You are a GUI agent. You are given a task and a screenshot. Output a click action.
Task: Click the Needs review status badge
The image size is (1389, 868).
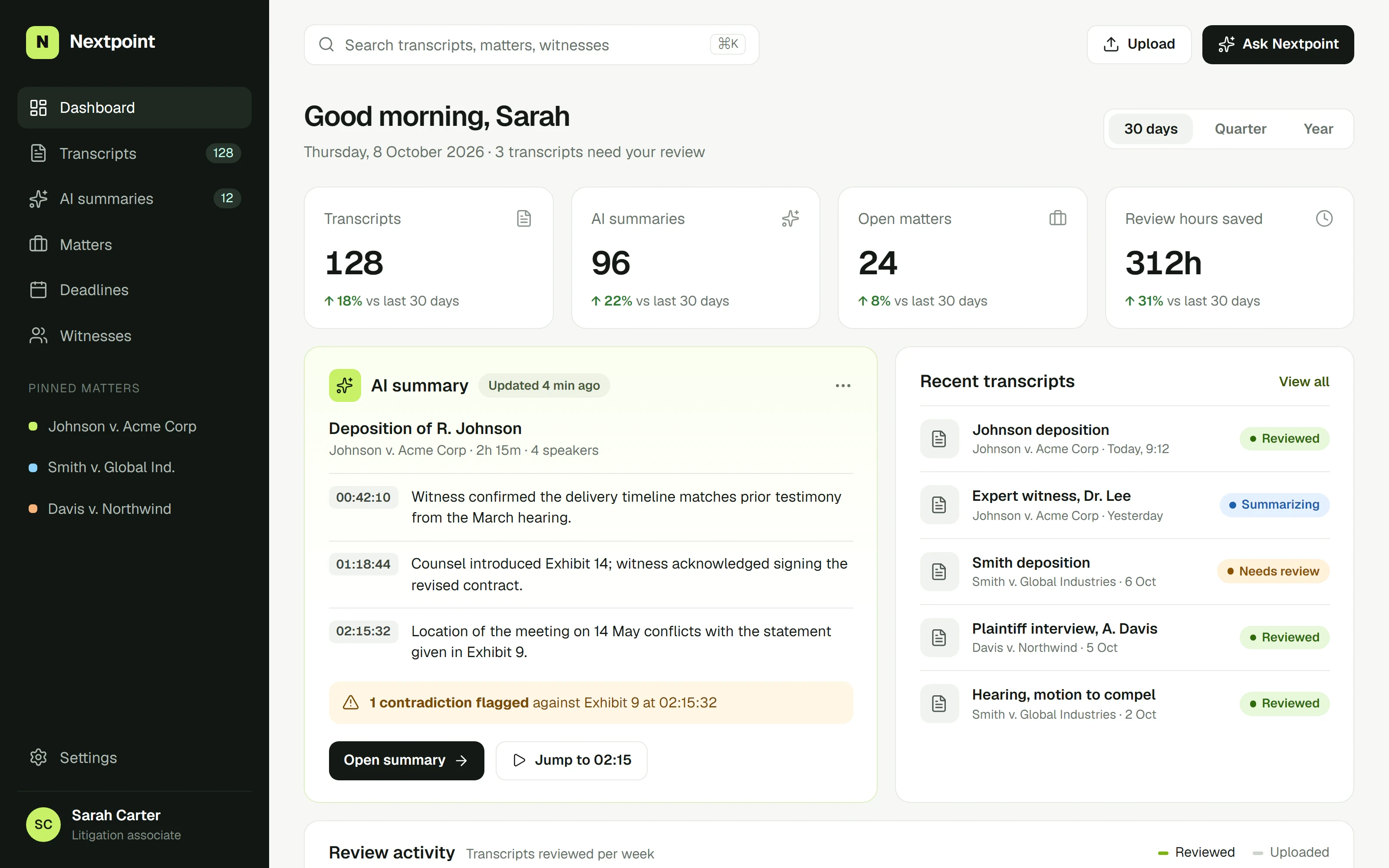(1273, 571)
